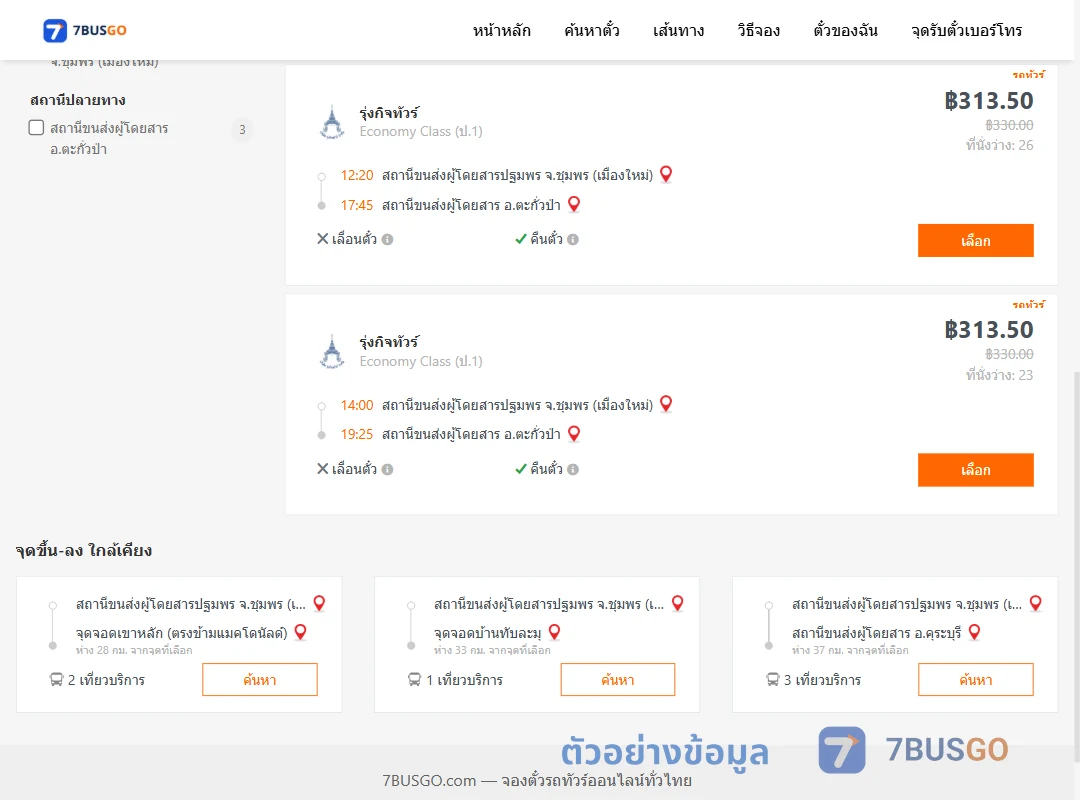Open origin map pin in บ้านทับละมุ card
The height and width of the screenshot is (800, 1080).
678,603
